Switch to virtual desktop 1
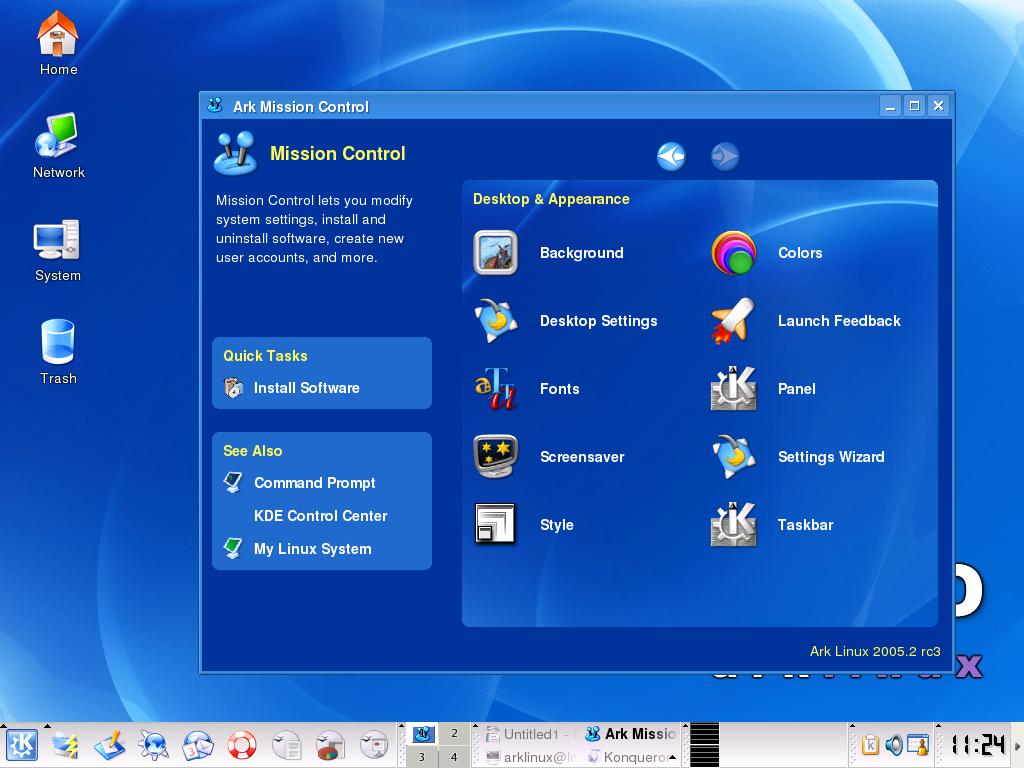The width and height of the screenshot is (1024, 768). 423,733
